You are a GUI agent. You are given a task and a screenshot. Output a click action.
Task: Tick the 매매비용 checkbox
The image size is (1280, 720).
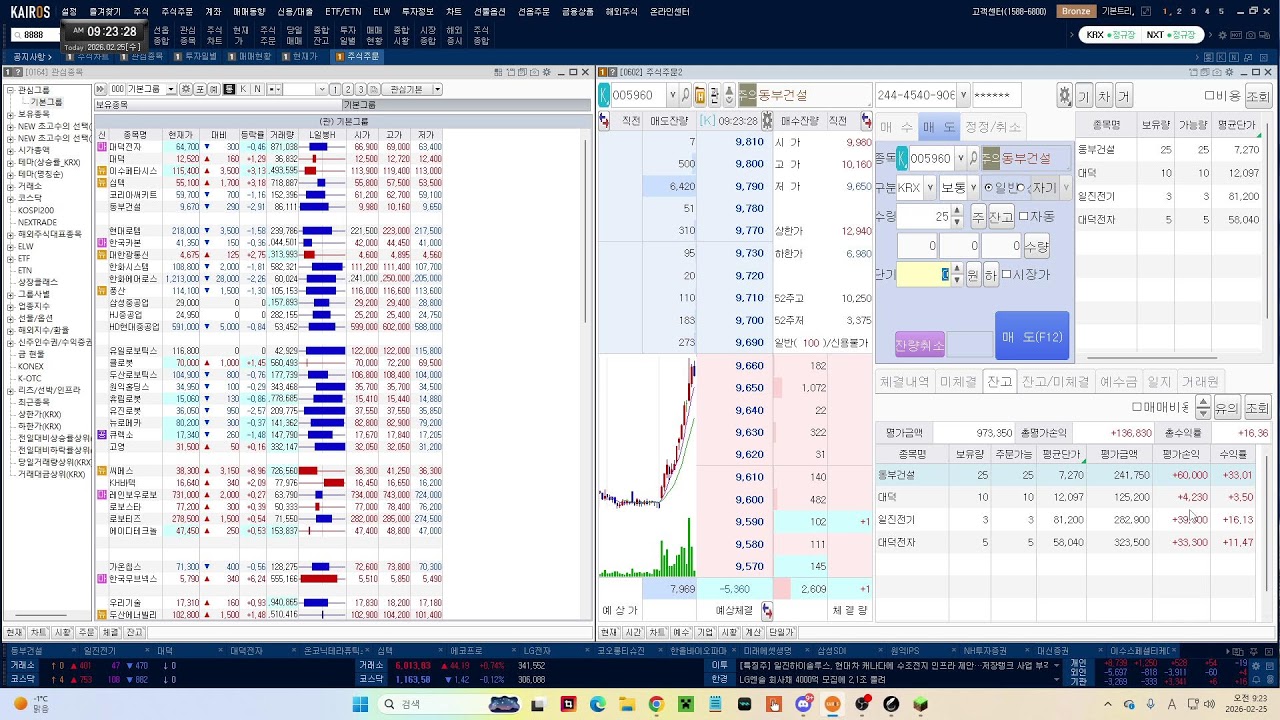[x=1137, y=407]
